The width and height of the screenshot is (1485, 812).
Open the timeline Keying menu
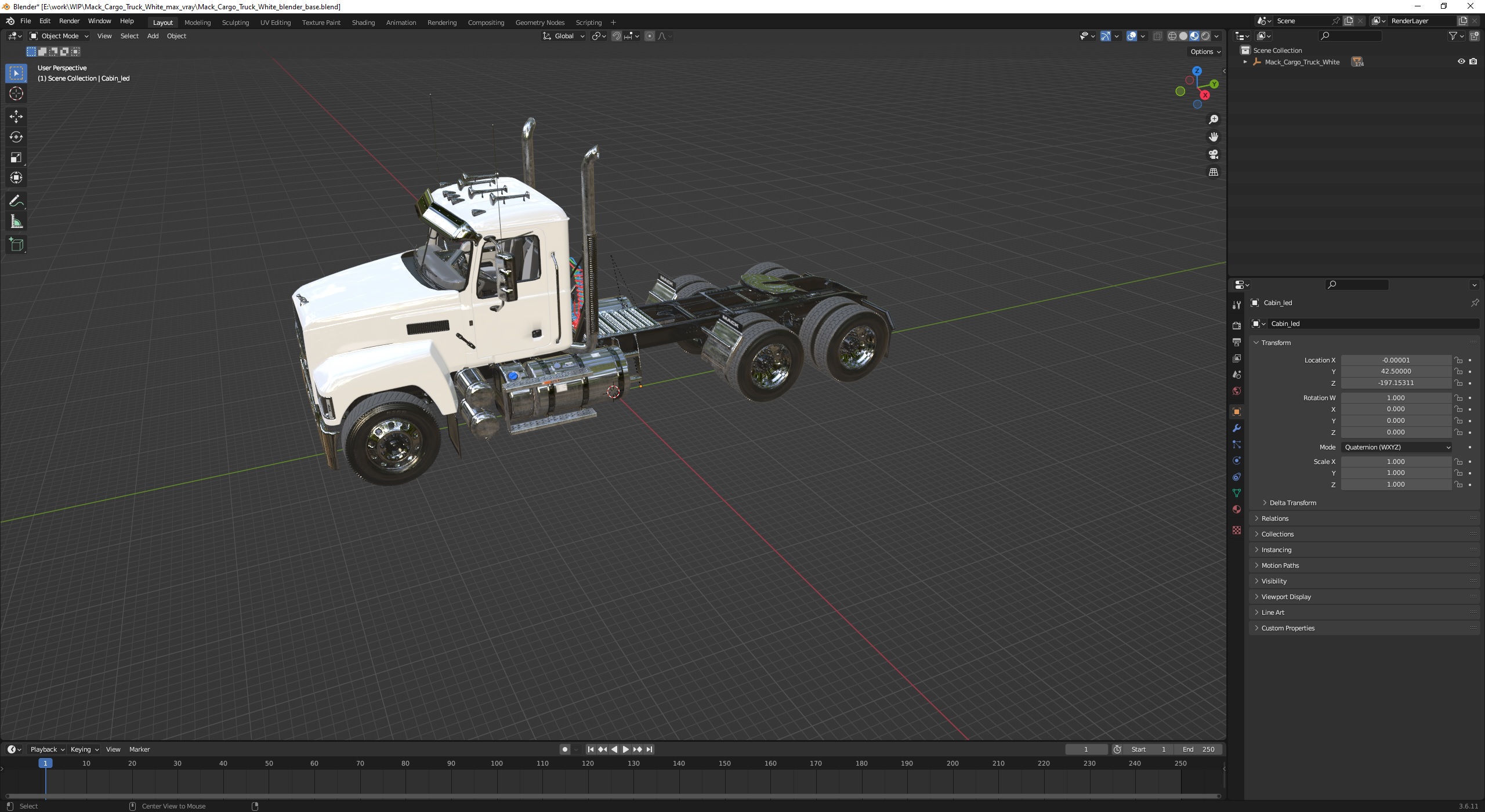point(84,749)
